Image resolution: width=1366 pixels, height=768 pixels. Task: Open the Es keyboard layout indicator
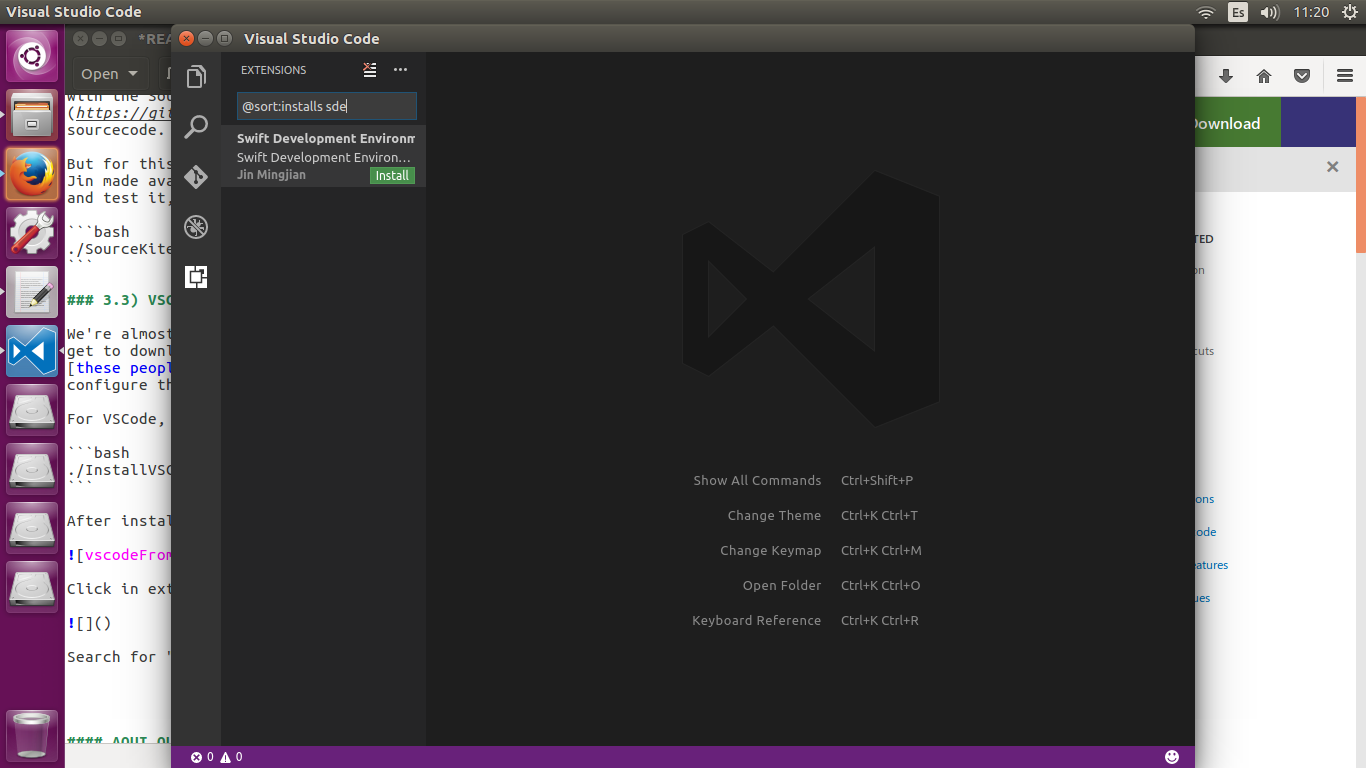pos(1238,12)
